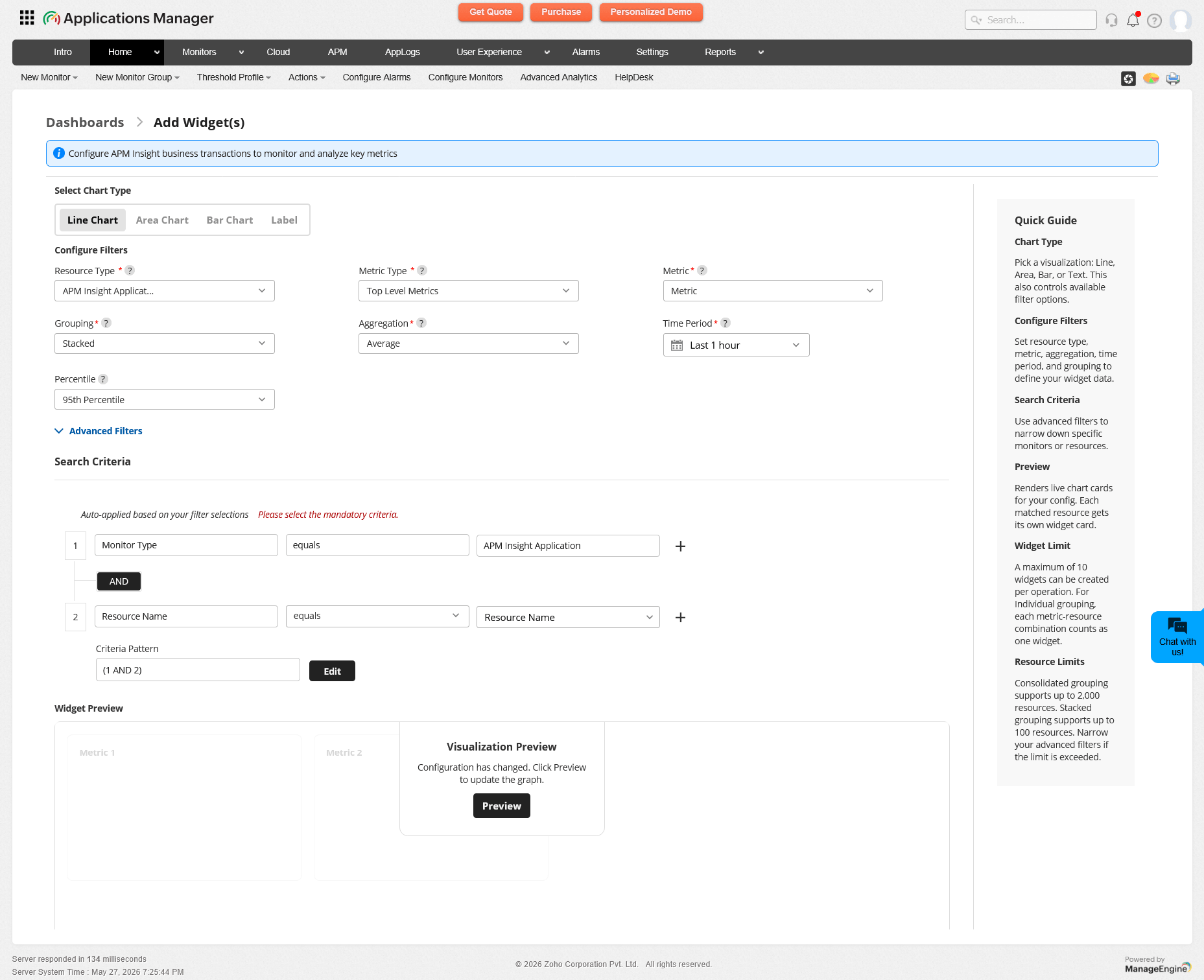Click the Criteria Pattern input field
Image resolution: width=1204 pixels, height=980 pixels.
point(198,670)
